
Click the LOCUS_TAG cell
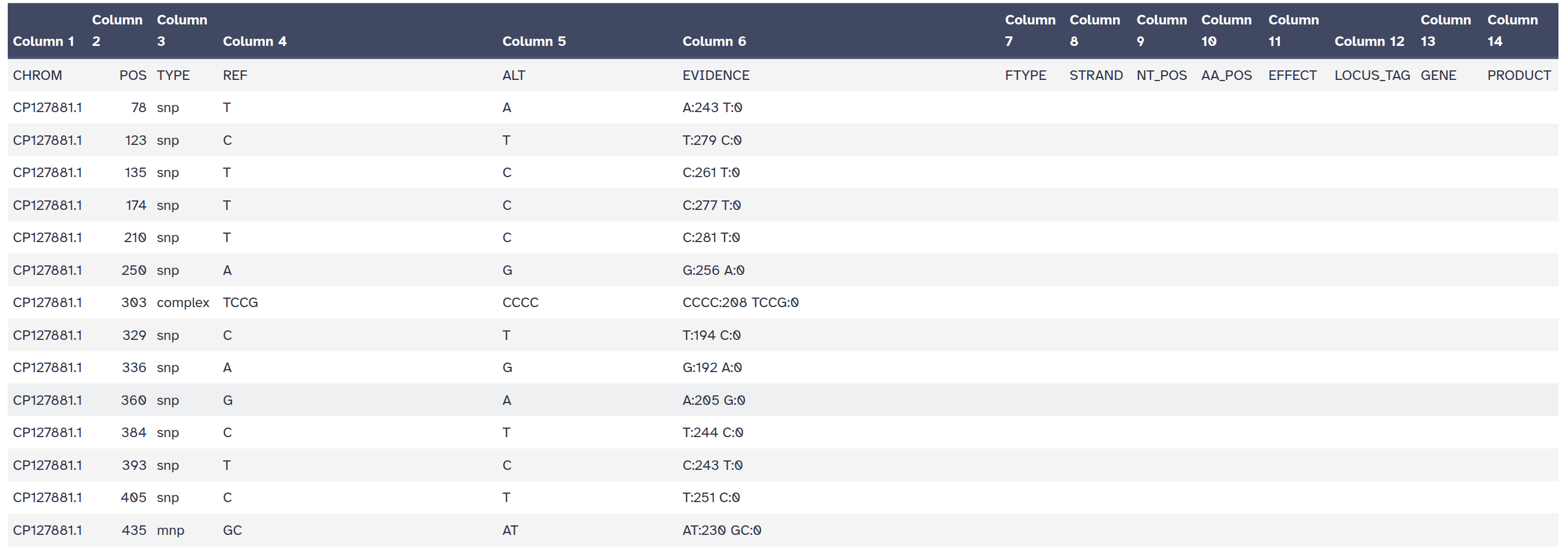pos(1371,76)
